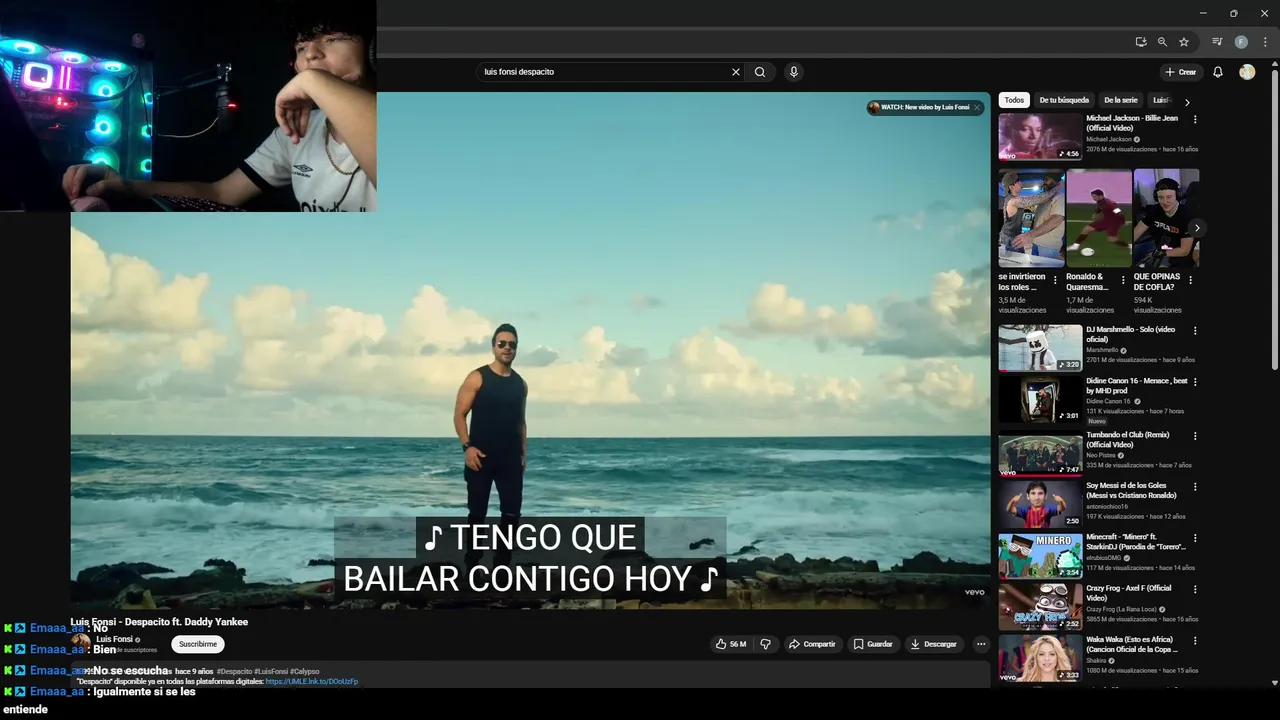Viewport: 1280px width, 720px height.
Task: Open 'se invirtieron los roles' short thumbnail
Action: point(1031,218)
